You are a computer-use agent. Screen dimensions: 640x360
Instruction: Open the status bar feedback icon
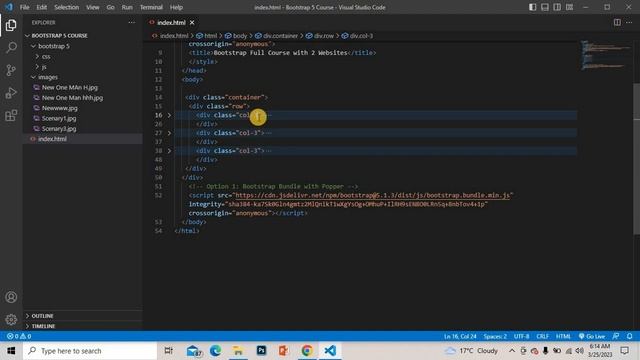pos(616,336)
